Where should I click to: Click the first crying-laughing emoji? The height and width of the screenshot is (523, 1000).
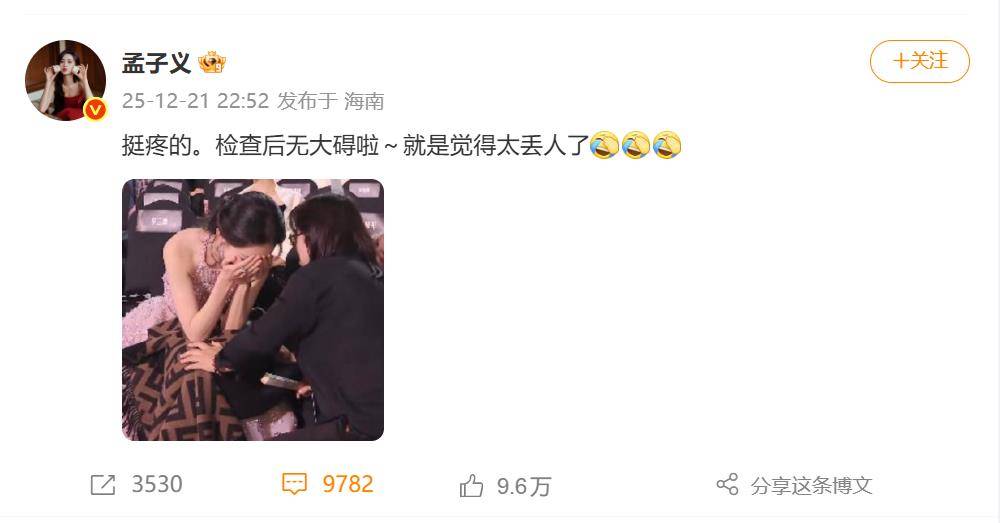click(604, 145)
